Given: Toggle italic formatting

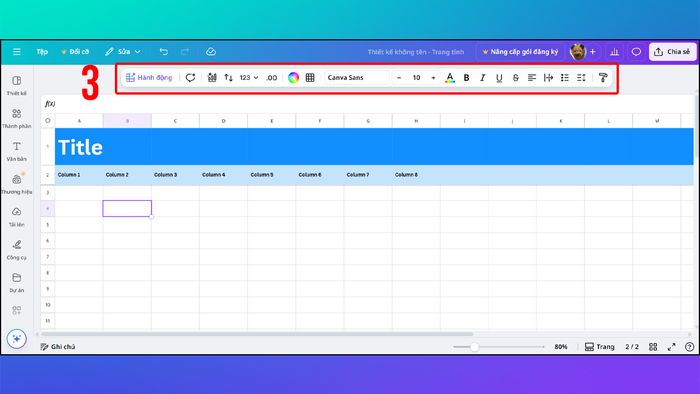Looking at the screenshot, I should [483, 78].
